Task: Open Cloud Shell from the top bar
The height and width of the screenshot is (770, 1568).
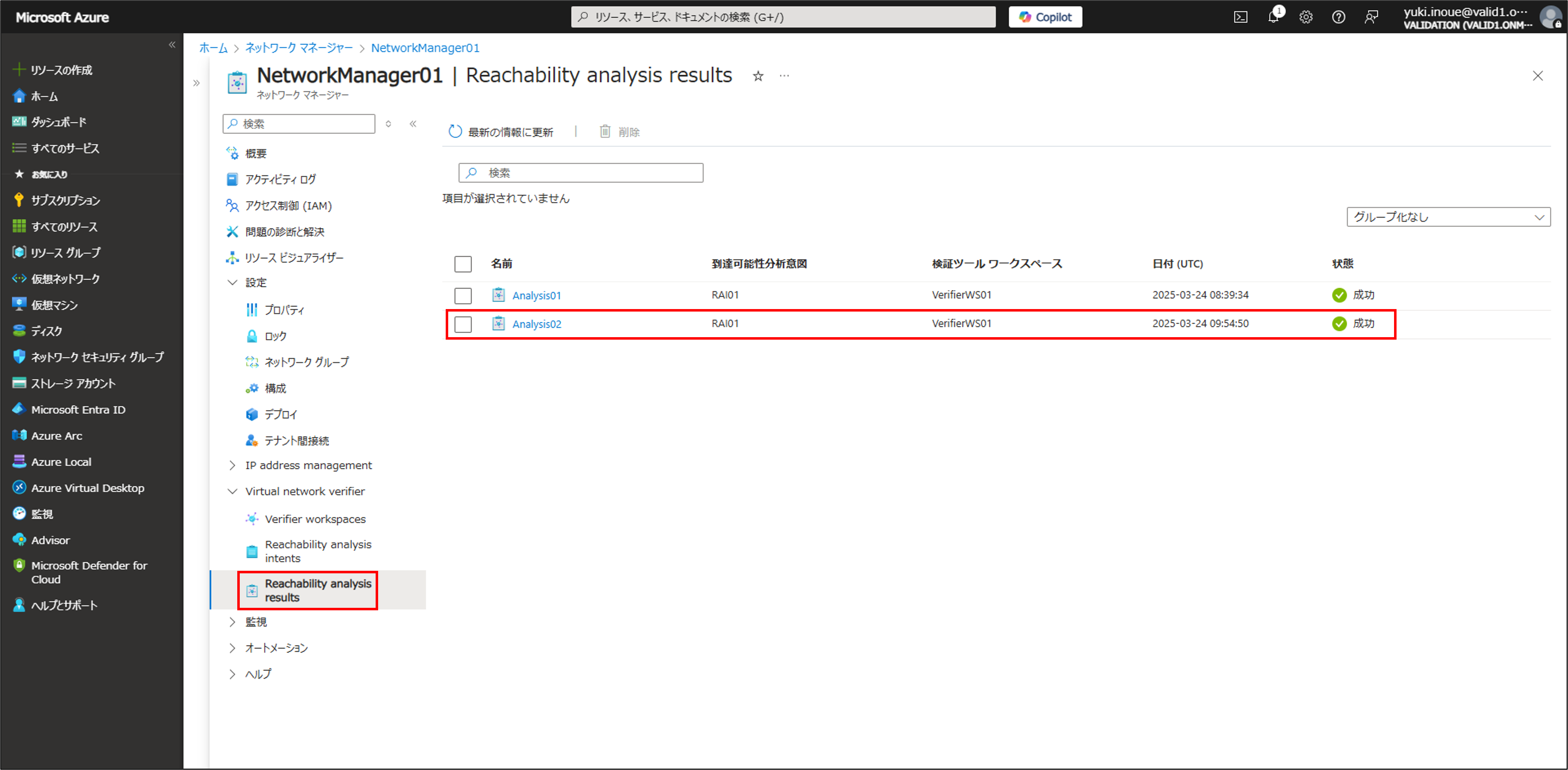Action: tap(1240, 17)
